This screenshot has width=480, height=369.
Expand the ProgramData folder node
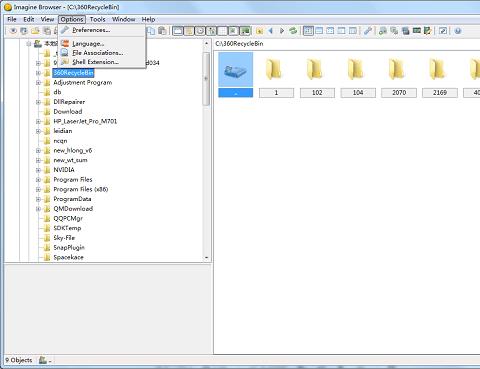pos(38,199)
